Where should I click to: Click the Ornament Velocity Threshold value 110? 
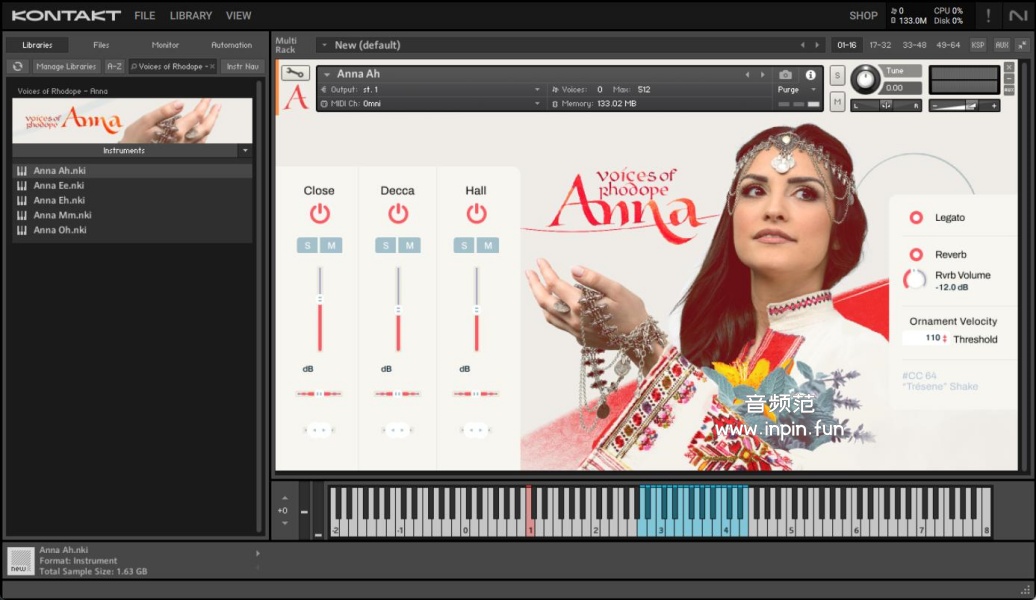pos(933,338)
